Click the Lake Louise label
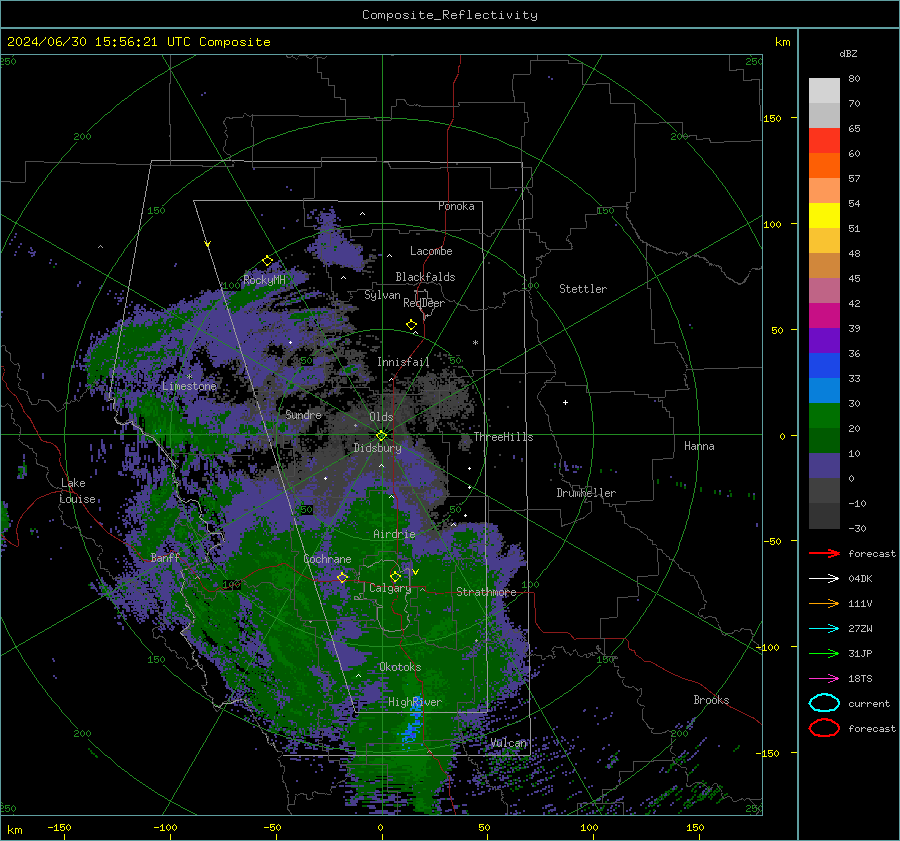900x841 pixels. (77, 491)
